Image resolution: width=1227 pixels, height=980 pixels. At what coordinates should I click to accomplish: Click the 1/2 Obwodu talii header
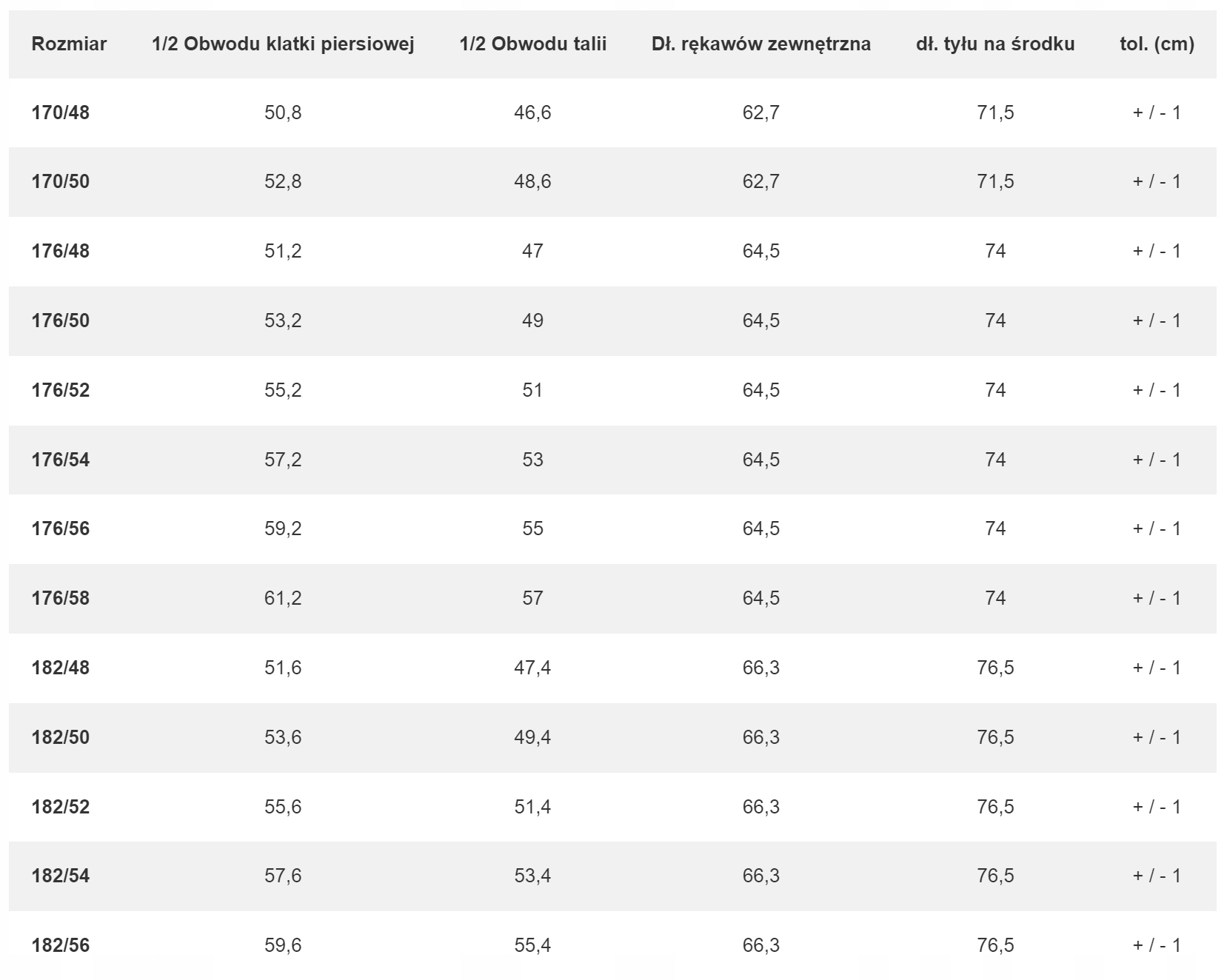[532, 44]
